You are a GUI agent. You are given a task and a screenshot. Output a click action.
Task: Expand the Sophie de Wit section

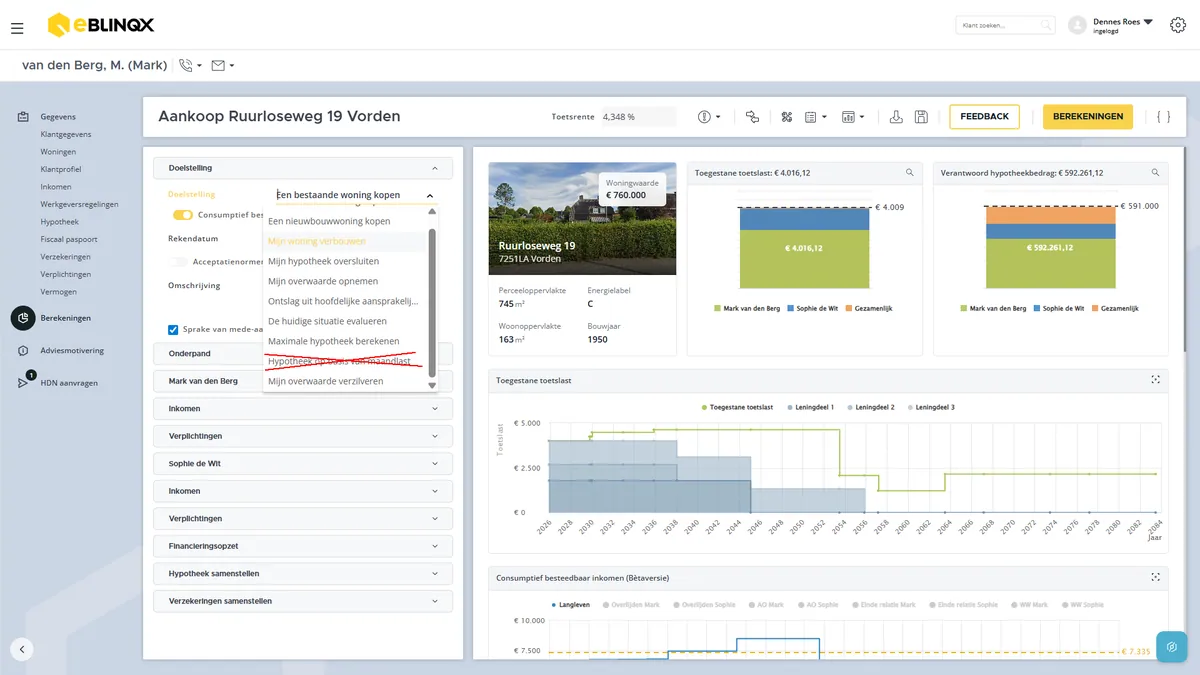pos(303,464)
